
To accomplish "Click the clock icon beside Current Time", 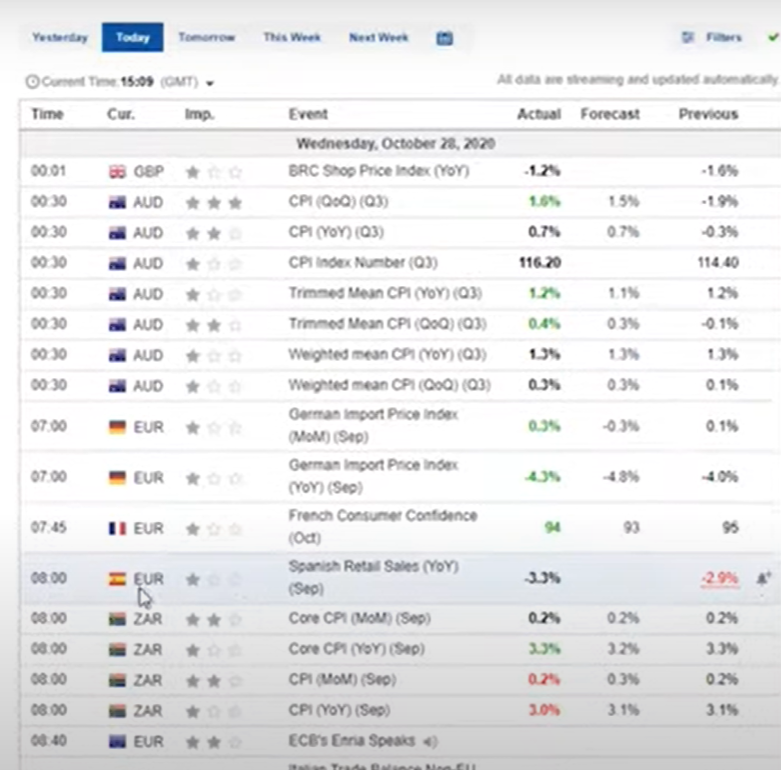I will (32, 82).
